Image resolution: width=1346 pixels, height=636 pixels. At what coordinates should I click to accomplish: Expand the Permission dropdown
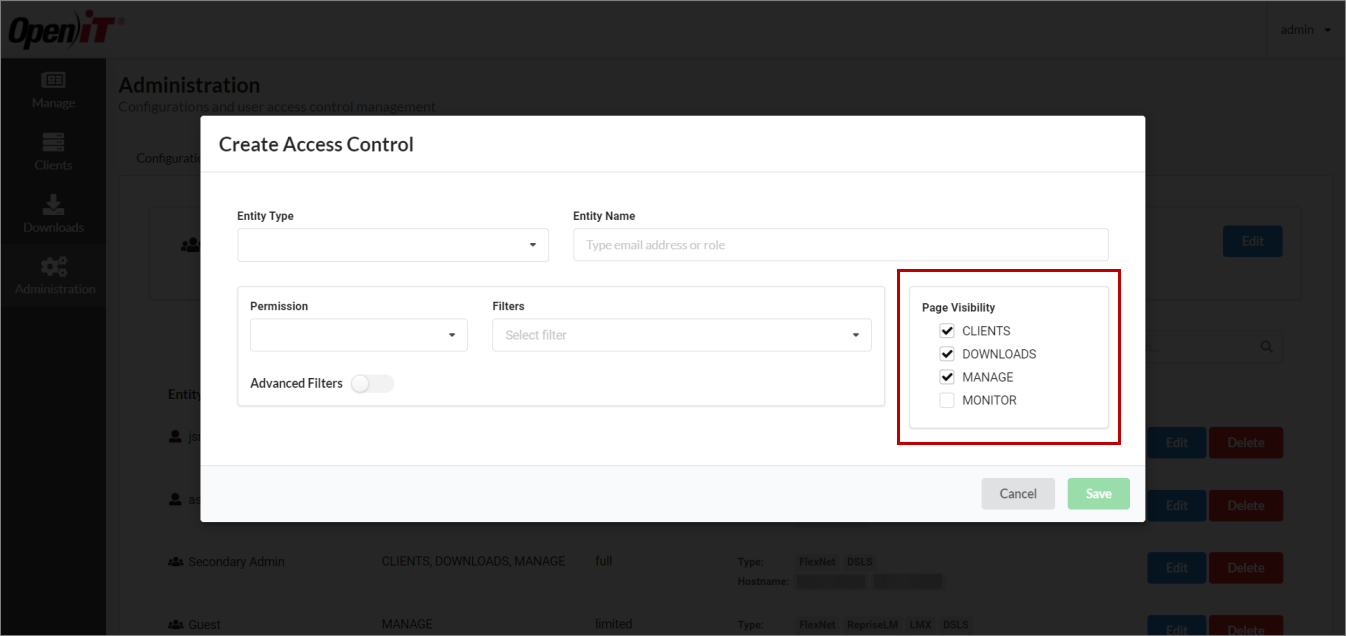pyautogui.click(x=358, y=335)
